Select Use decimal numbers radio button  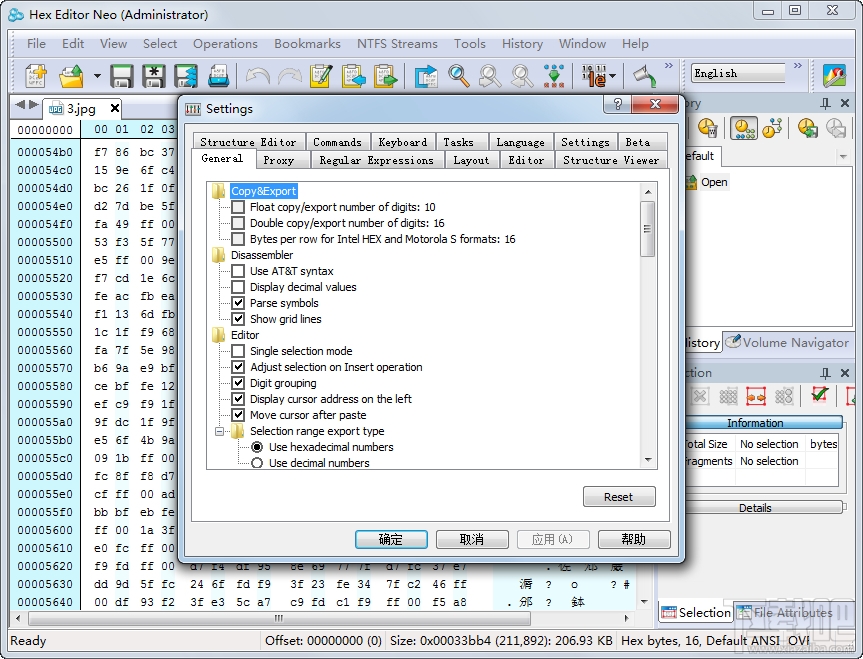point(257,463)
